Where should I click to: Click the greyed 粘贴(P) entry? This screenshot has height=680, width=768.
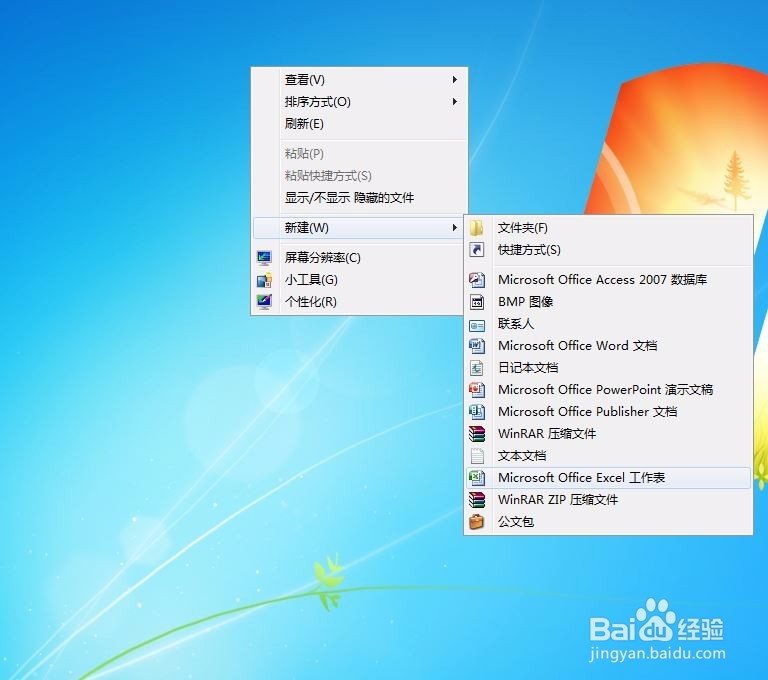[359, 153]
